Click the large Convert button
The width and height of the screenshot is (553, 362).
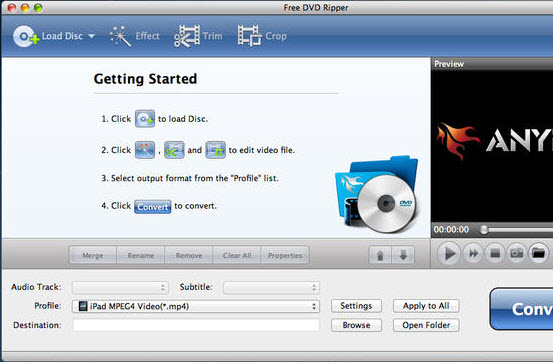pos(521,309)
